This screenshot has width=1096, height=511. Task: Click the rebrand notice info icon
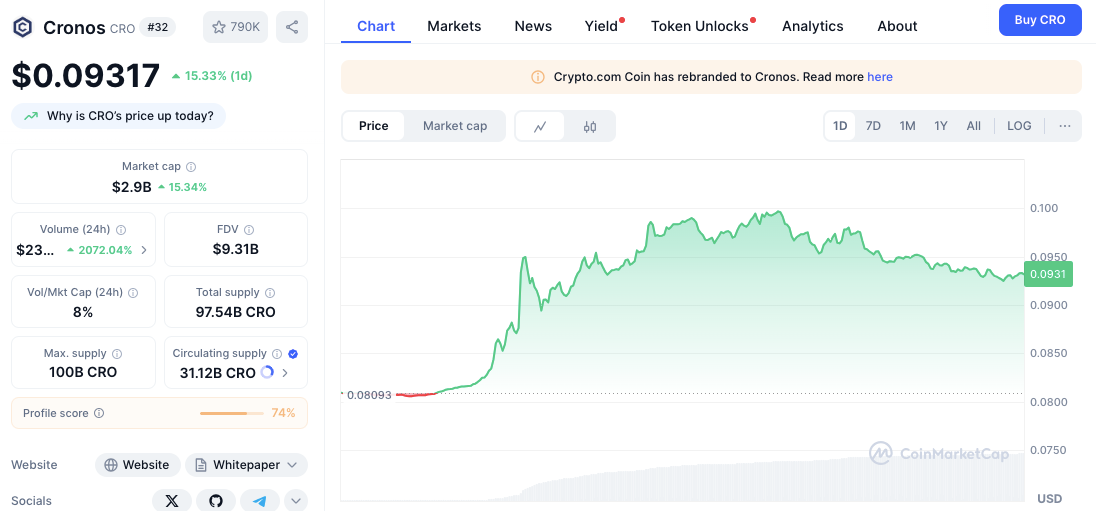(x=538, y=77)
